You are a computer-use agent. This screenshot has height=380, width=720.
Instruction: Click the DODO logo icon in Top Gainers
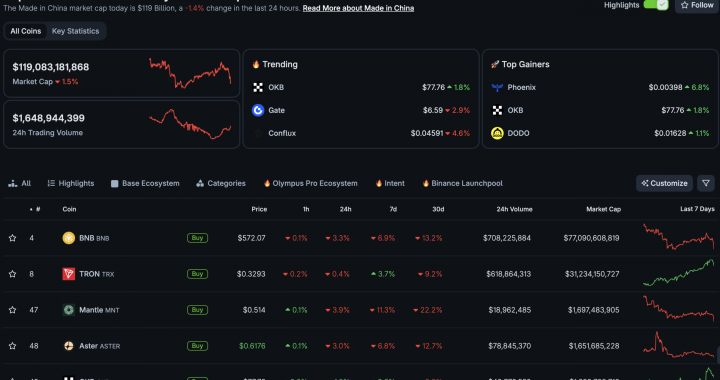coord(497,133)
